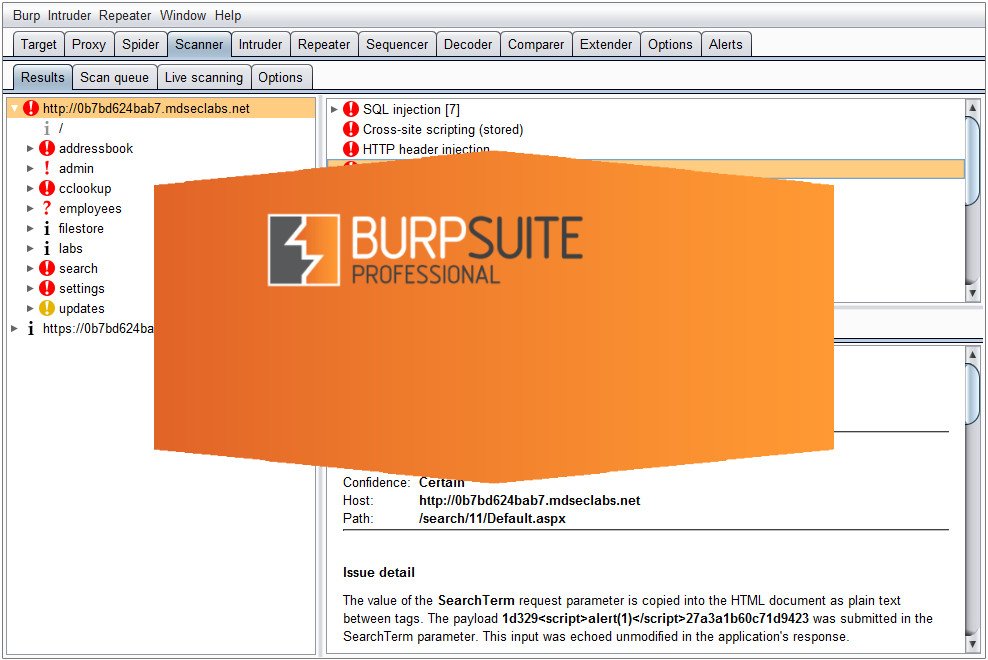
Task: Collapse the http://0b7bd624bab7.mdseclabs.net host node
Action: pos(13,108)
